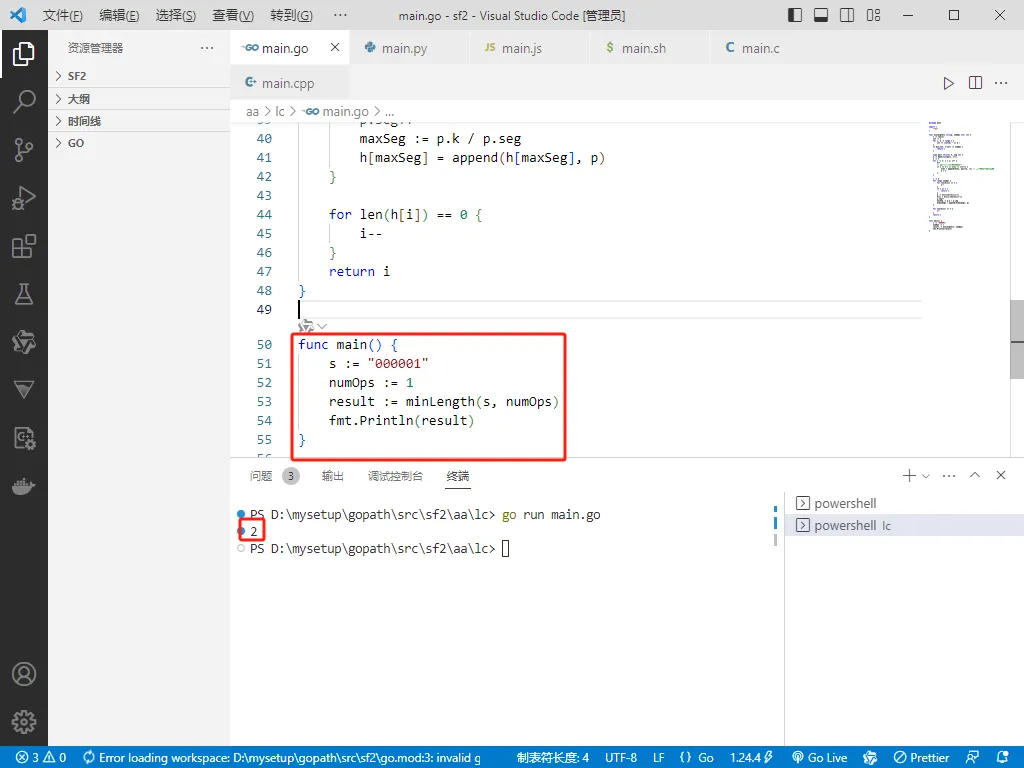
Task: Toggle secondary side bar layout icon
Action: pos(847,15)
